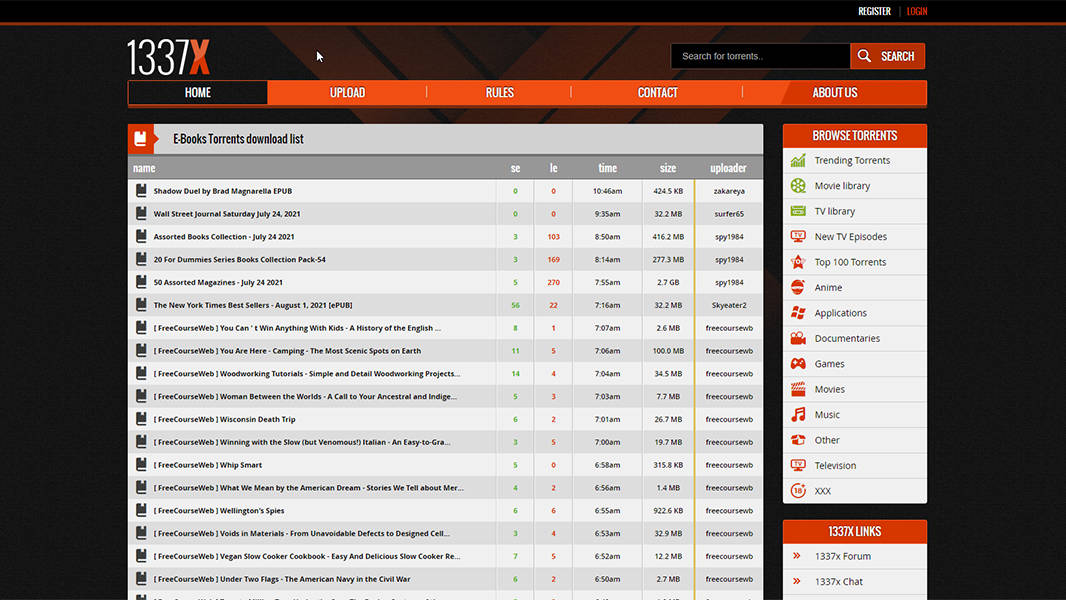
Task: Sort by the 'se' seeders column header
Action: [515, 168]
